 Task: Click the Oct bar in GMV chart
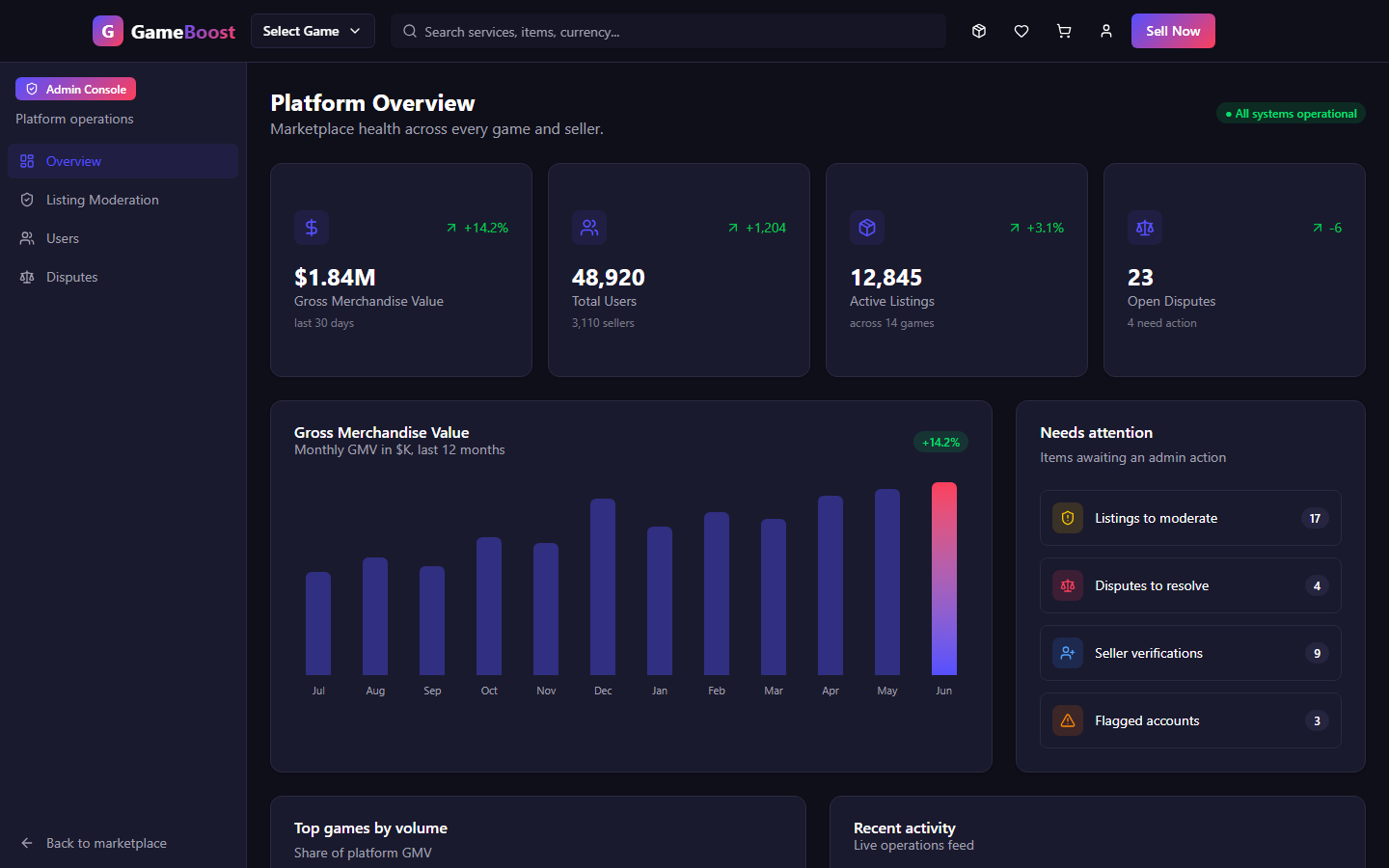click(489, 606)
